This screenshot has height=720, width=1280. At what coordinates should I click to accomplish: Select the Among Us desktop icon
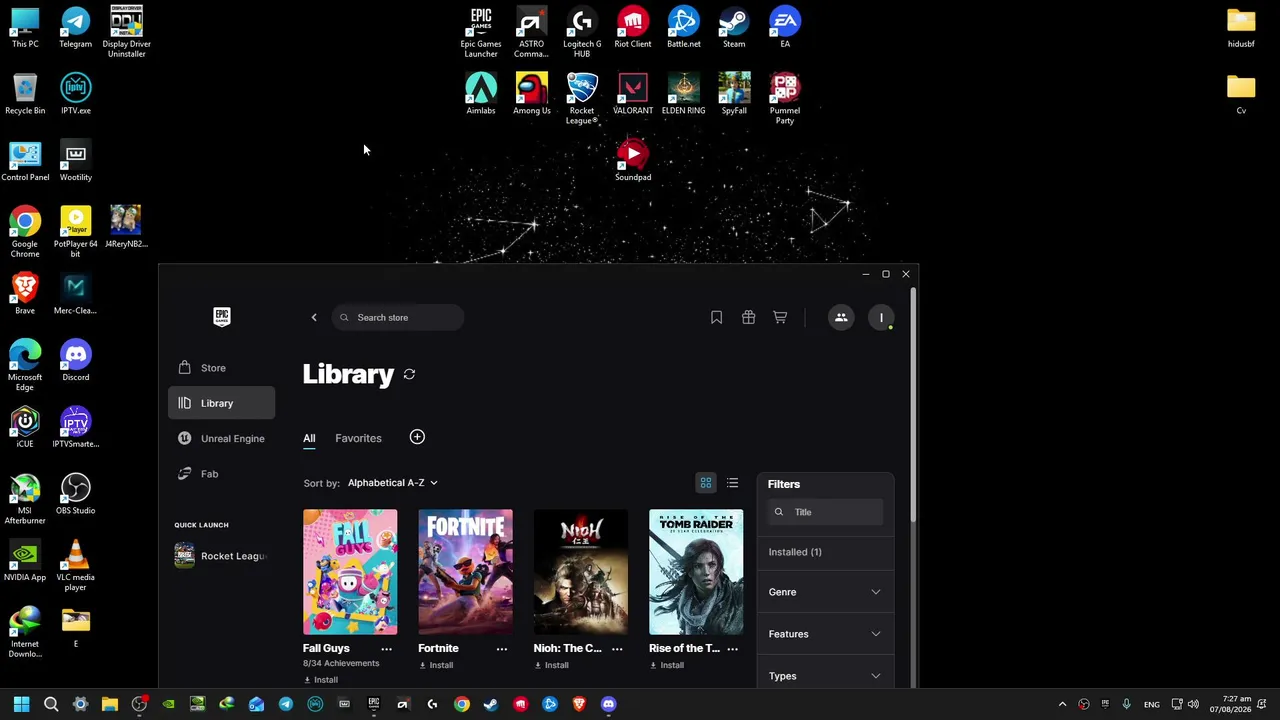(x=532, y=94)
